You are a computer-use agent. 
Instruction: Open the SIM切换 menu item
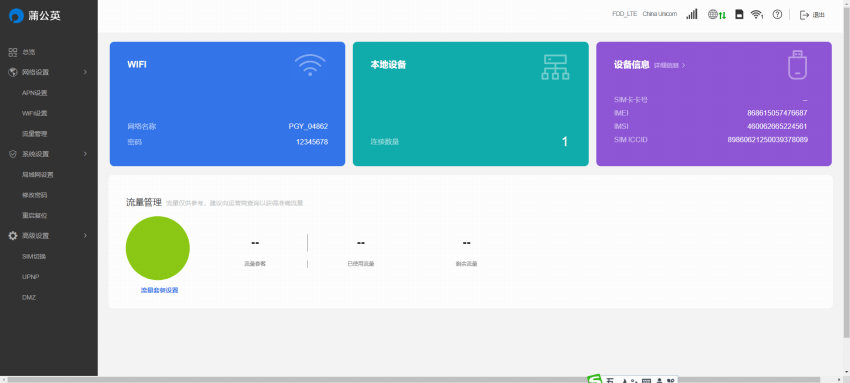[34, 256]
